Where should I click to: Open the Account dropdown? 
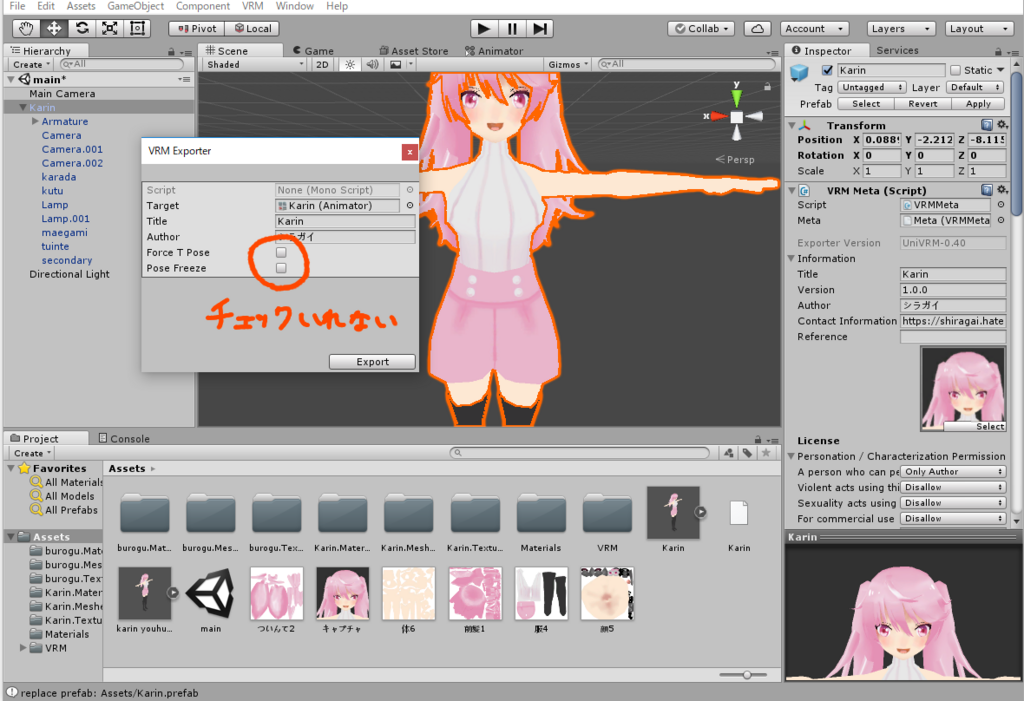click(814, 29)
